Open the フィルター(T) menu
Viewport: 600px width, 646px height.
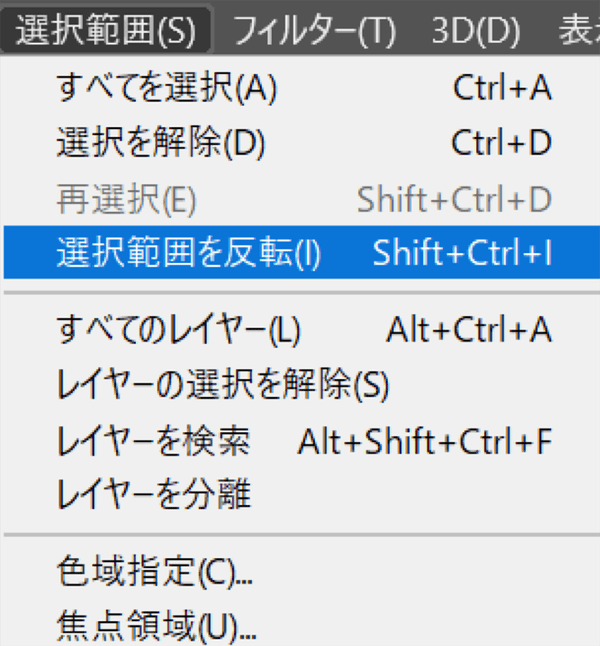click(x=314, y=30)
